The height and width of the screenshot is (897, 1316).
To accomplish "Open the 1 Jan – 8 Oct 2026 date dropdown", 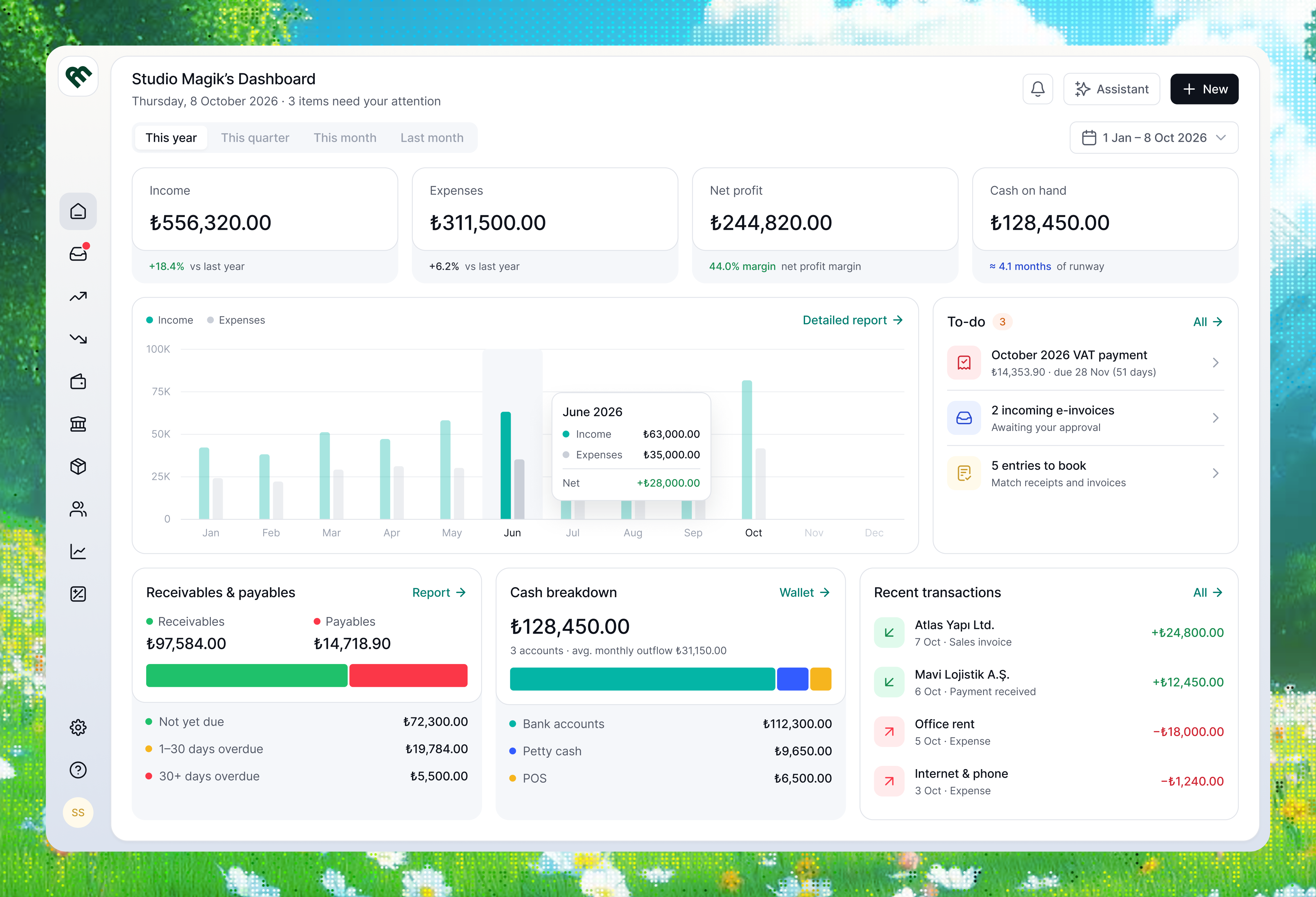I will point(1153,138).
